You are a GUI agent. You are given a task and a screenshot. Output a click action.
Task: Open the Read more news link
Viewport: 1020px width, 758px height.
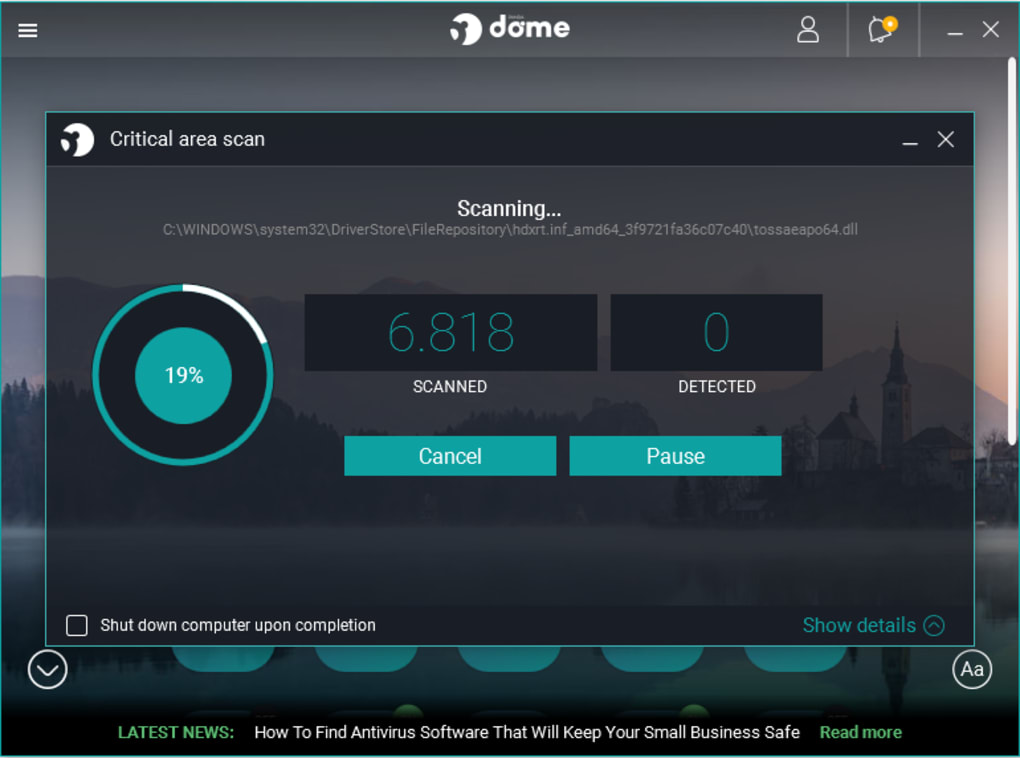tap(860, 733)
